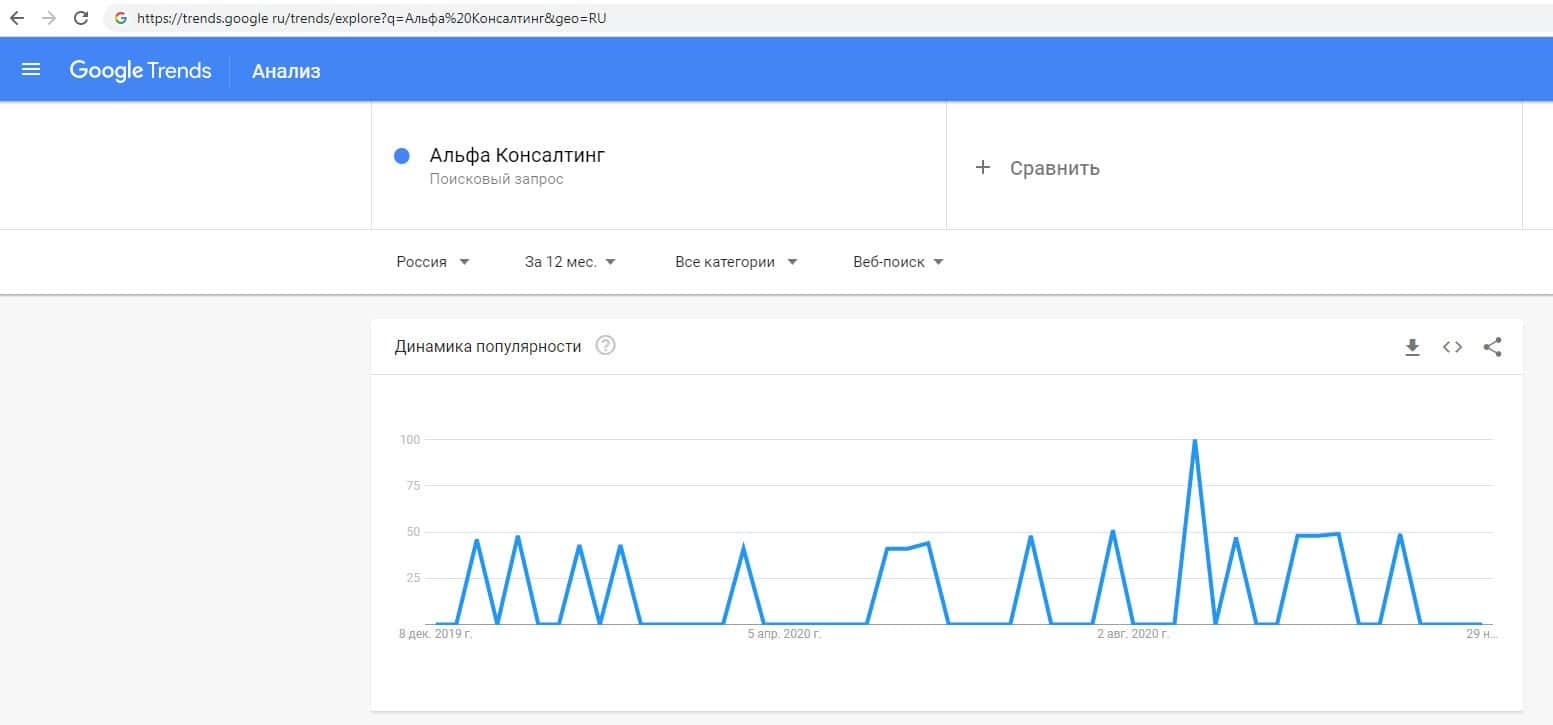Reload the page in browser
The height and width of the screenshot is (725, 1553).
[82, 18]
